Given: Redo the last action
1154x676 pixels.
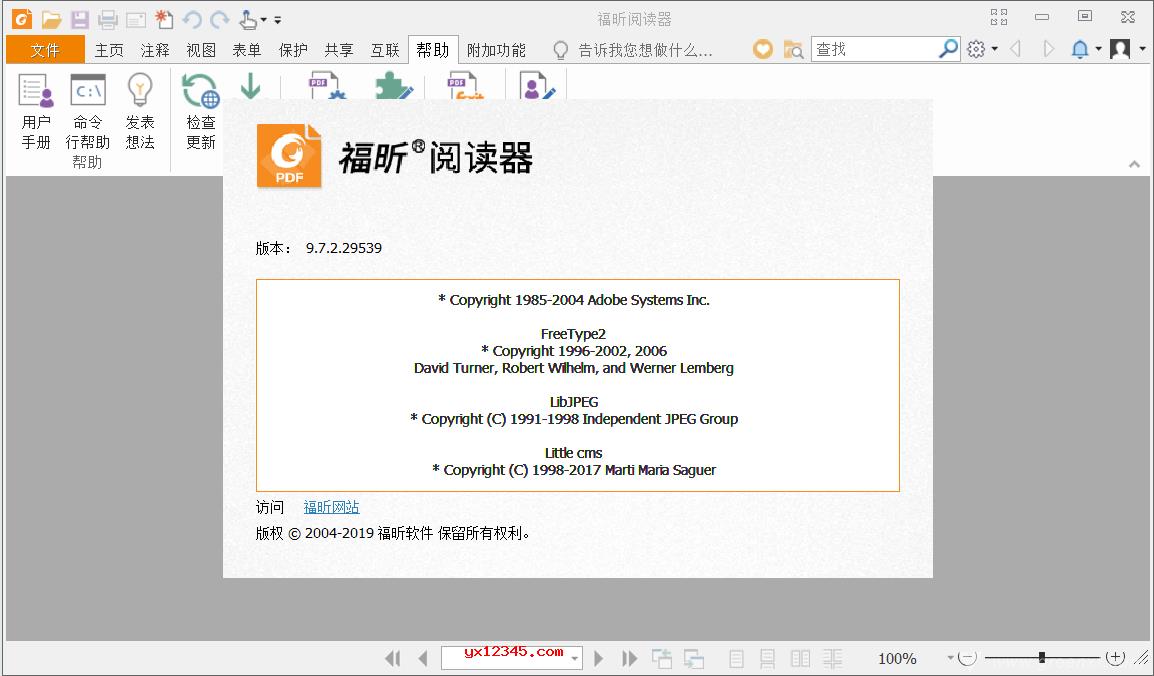Looking at the screenshot, I should [219, 20].
